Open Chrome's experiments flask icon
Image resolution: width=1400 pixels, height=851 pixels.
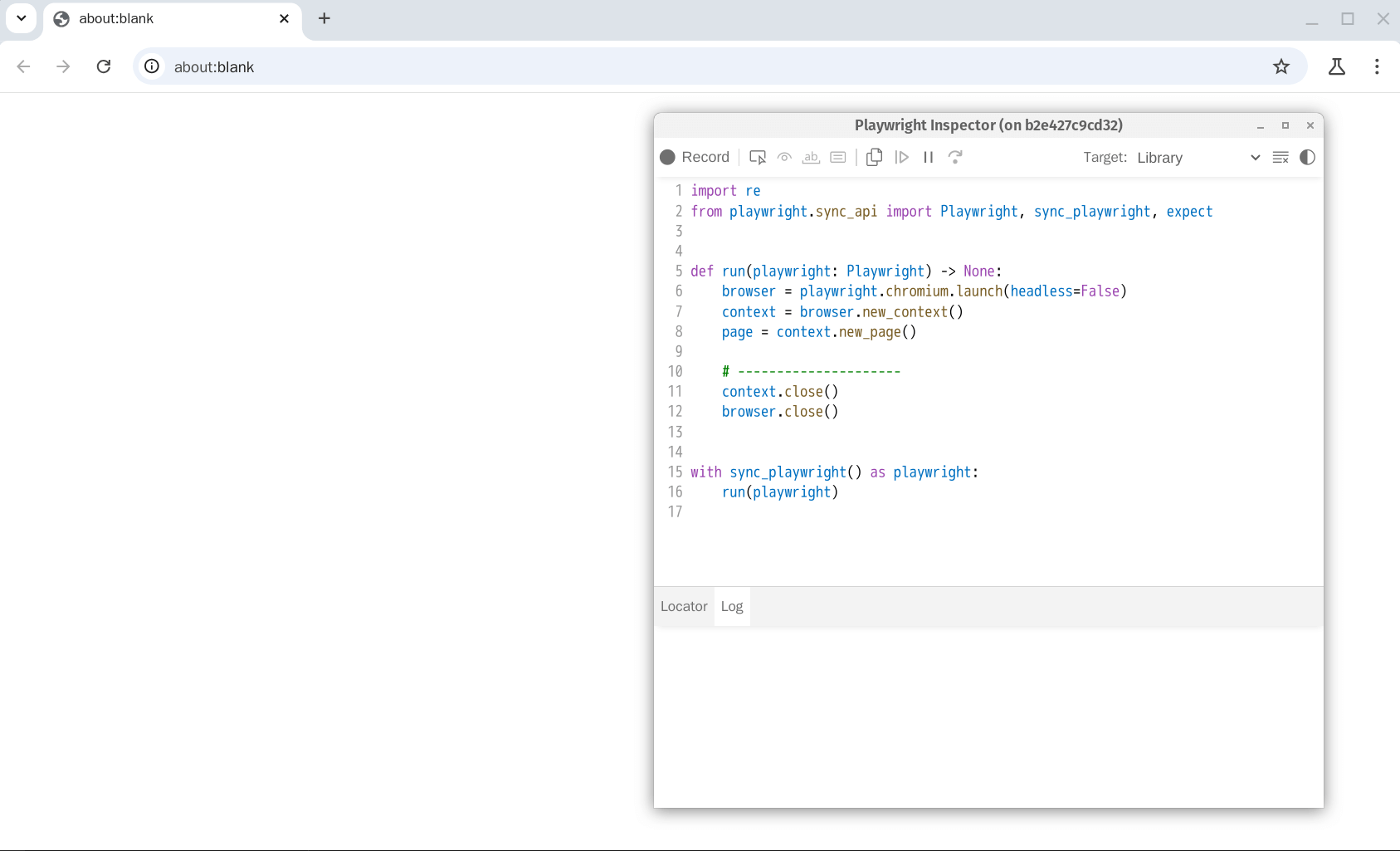tap(1336, 66)
